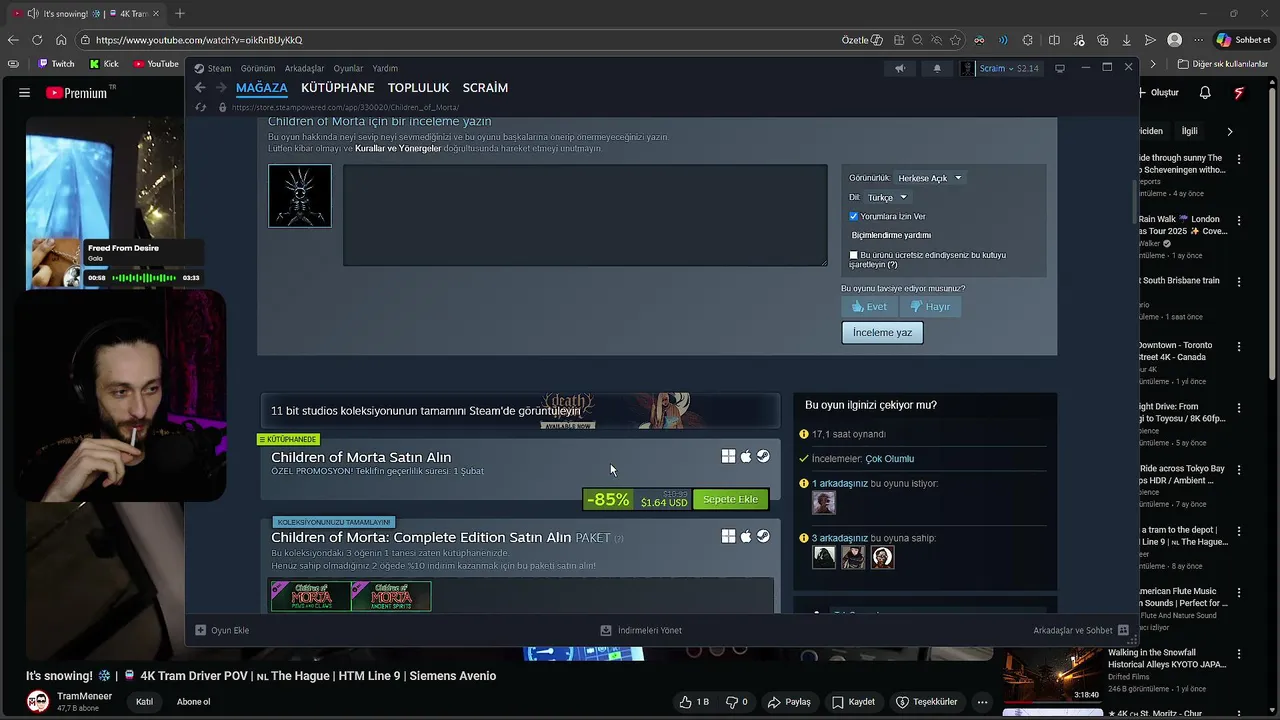Open Children of Morta Paws and Claws thumbnail

tap(311, 596)
